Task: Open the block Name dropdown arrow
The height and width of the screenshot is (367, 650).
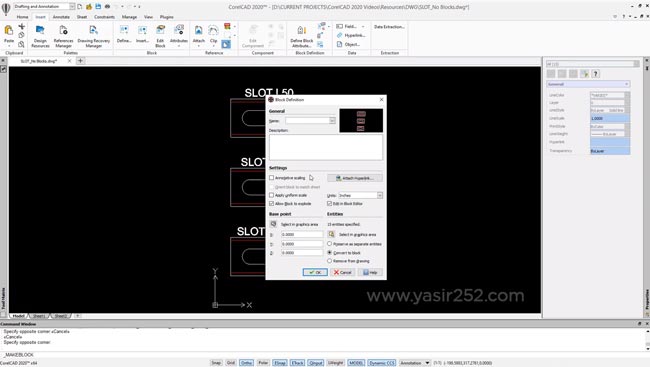Action: (x=332, y=121)
